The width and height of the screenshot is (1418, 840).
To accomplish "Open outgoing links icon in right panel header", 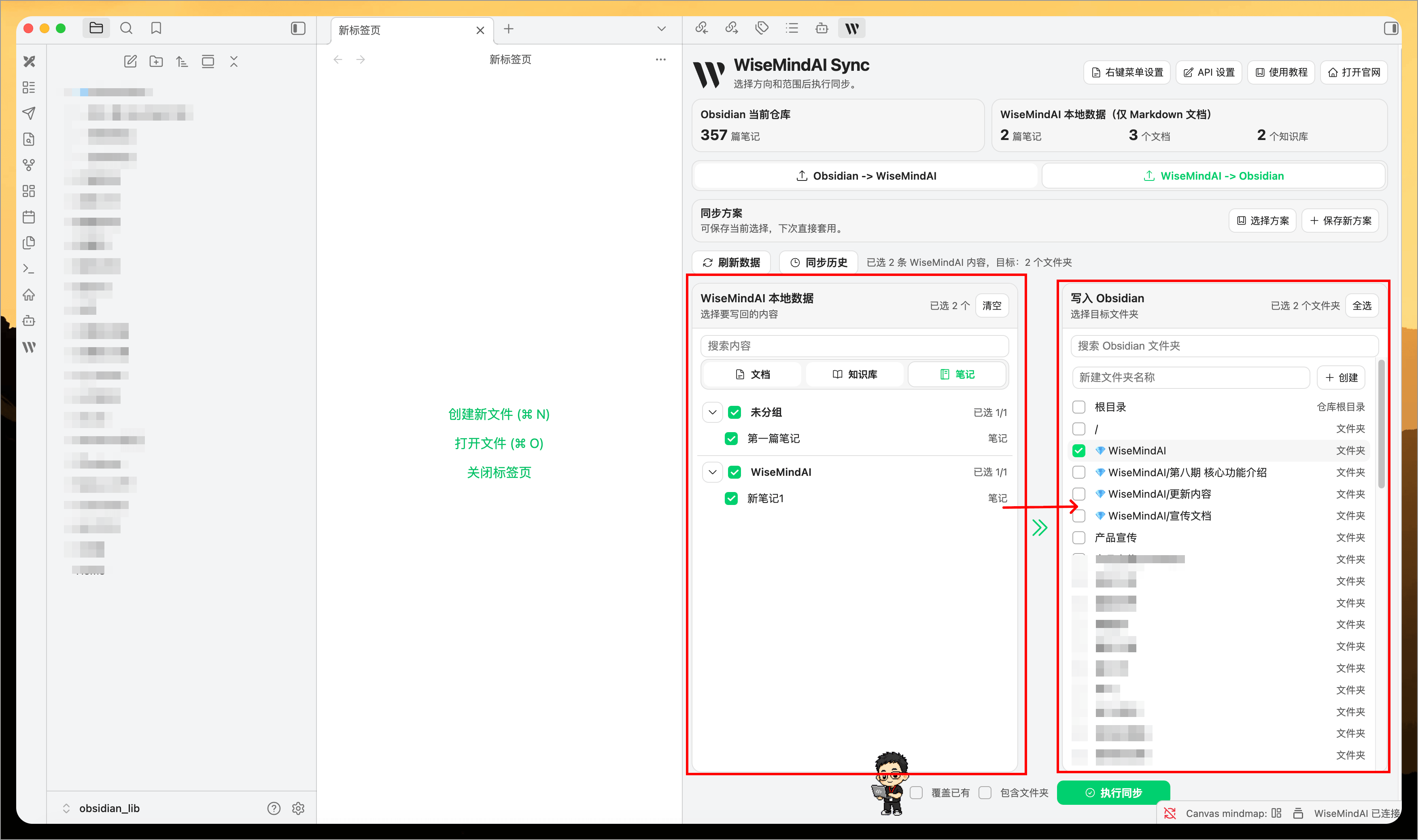I will pos(732,28).
